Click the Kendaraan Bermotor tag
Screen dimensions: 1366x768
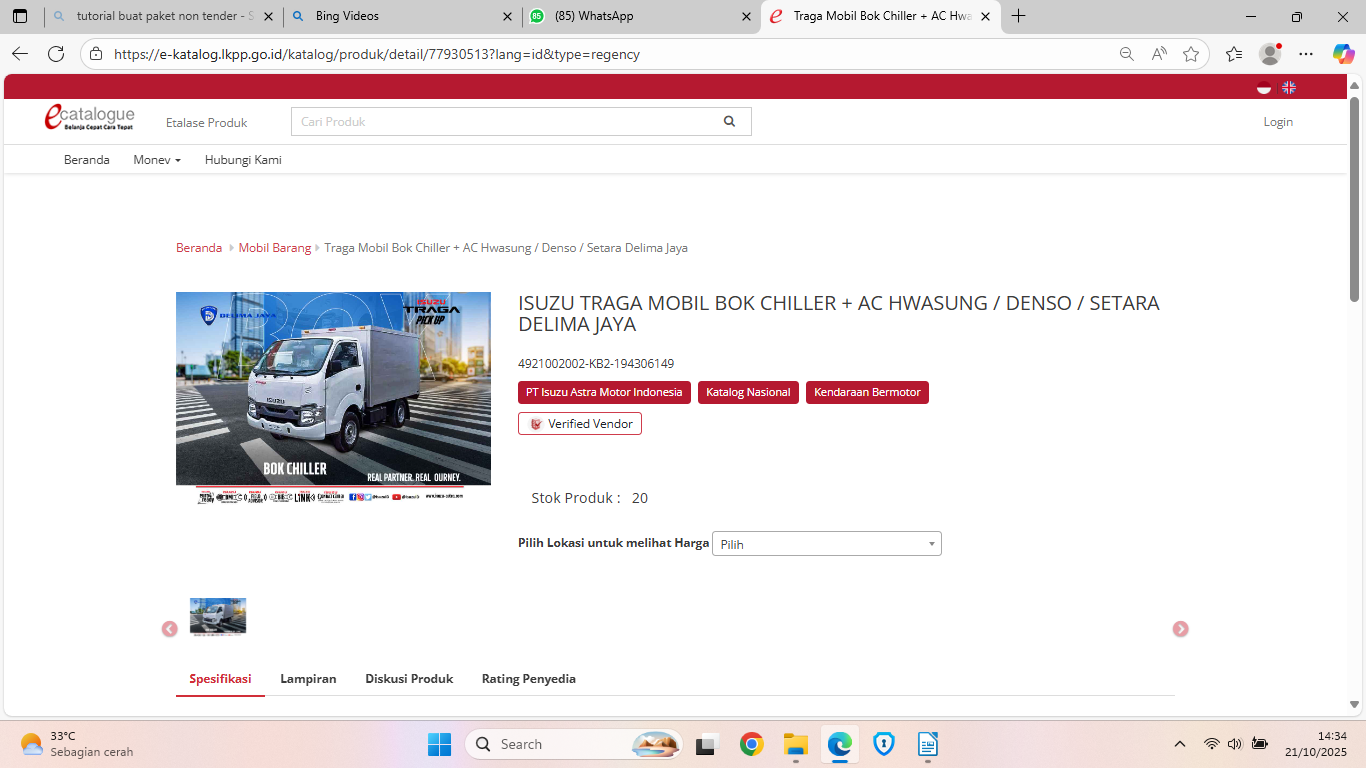click(x=867, y=393)
